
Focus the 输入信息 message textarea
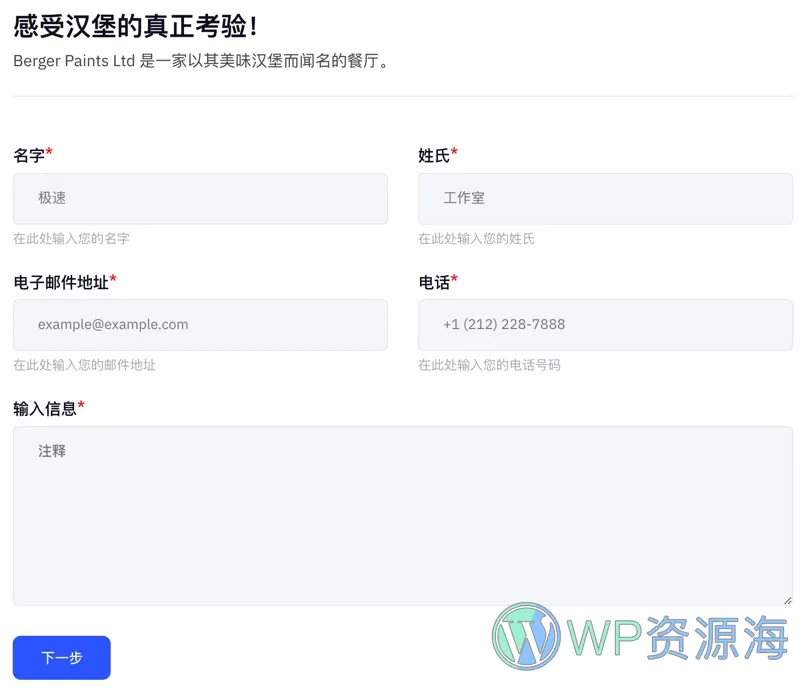403,516
